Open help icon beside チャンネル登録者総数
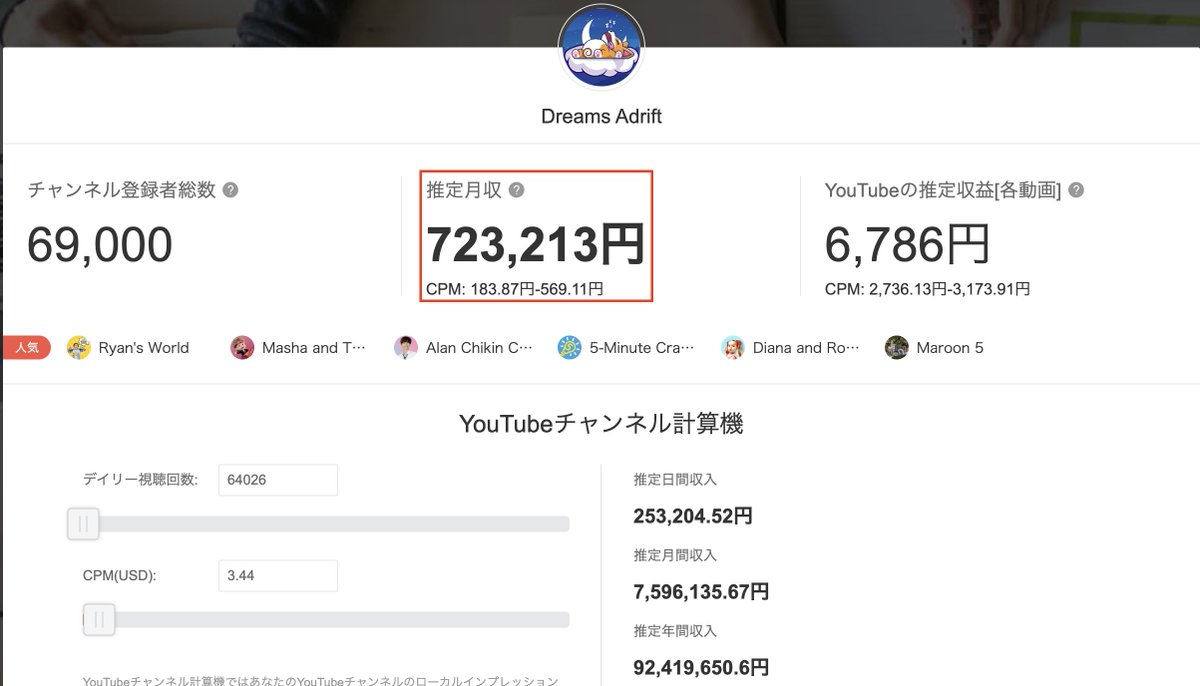This screenshot has height=686, width=1200. pyautogui.click(x=231, y=190)
